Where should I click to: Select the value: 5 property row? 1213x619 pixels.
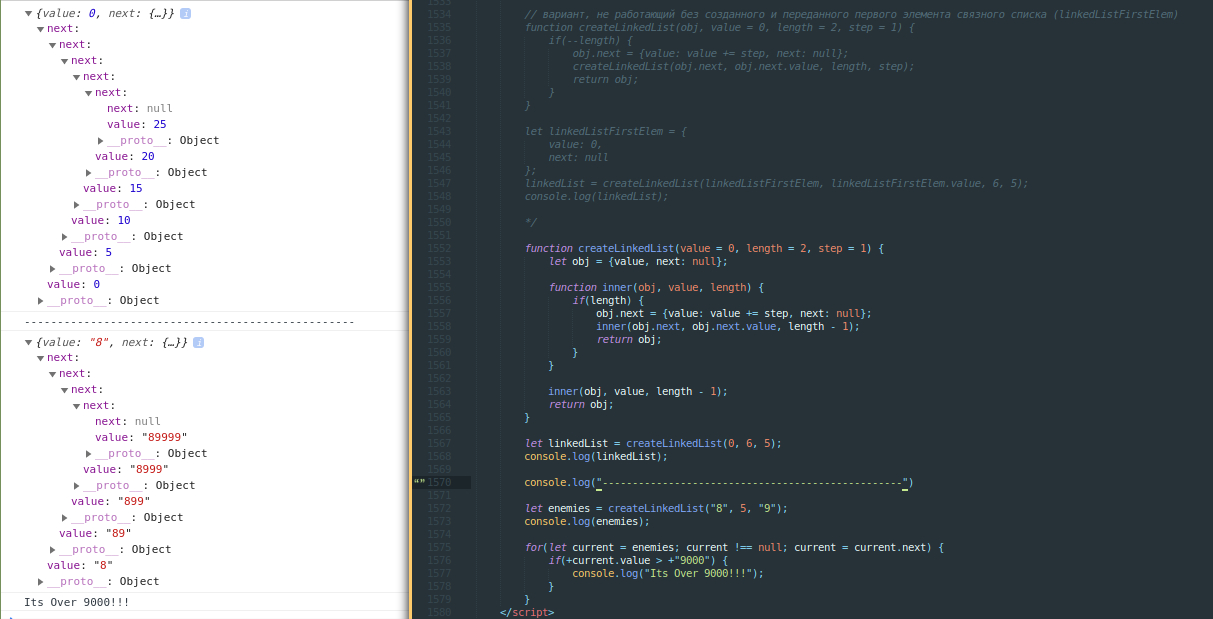click(85, 253)
